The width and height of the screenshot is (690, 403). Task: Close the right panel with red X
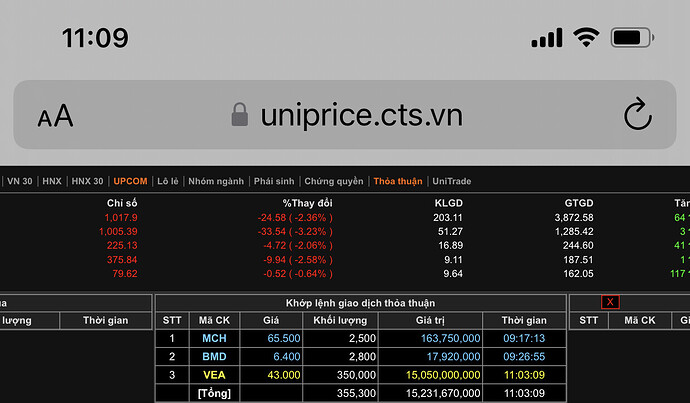(x=610, y=302)
